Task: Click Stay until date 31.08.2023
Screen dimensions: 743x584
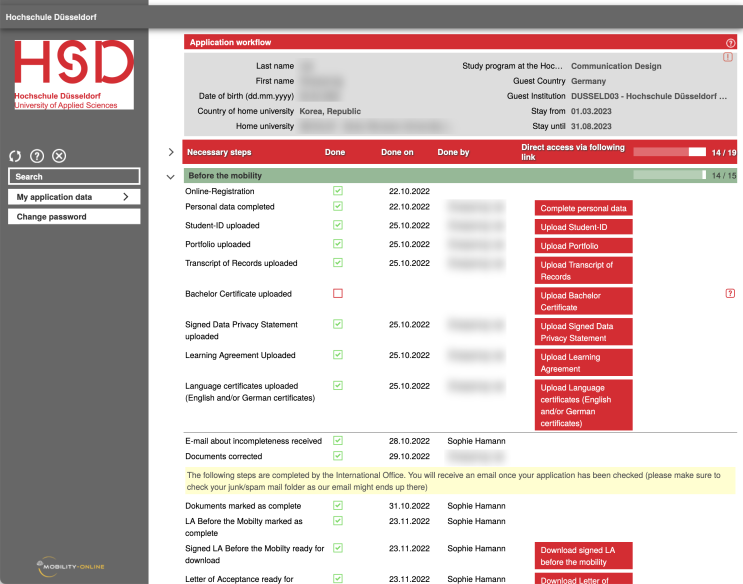Action: coord(591,126)
